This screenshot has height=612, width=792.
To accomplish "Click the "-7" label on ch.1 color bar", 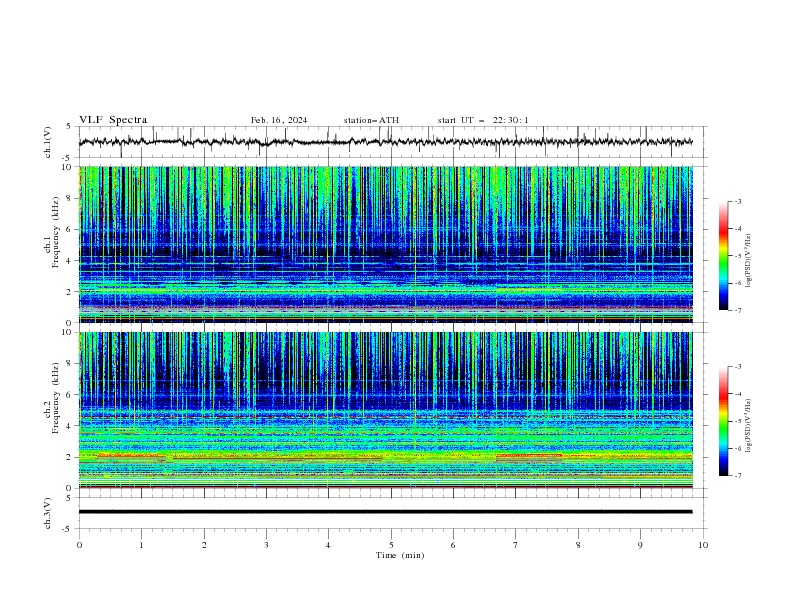I will pos(737,310).
